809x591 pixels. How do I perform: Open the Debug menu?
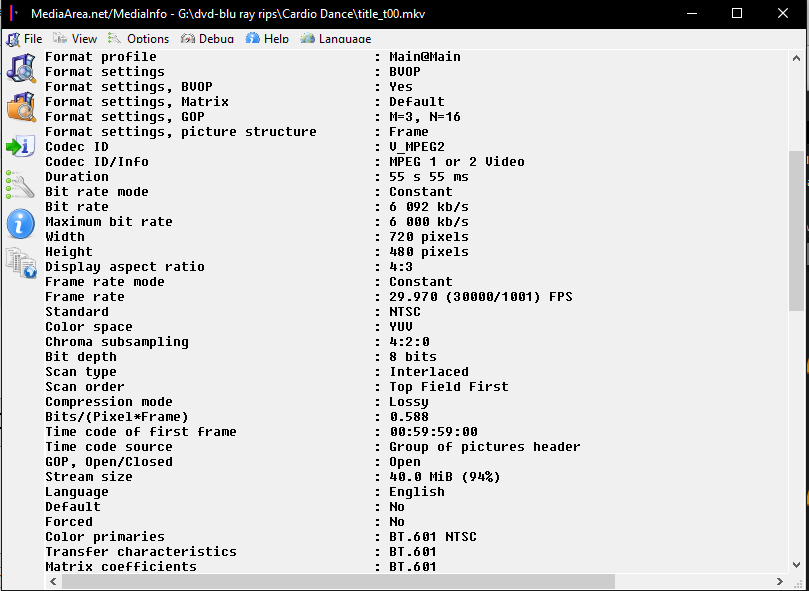(x=207, y=39)
